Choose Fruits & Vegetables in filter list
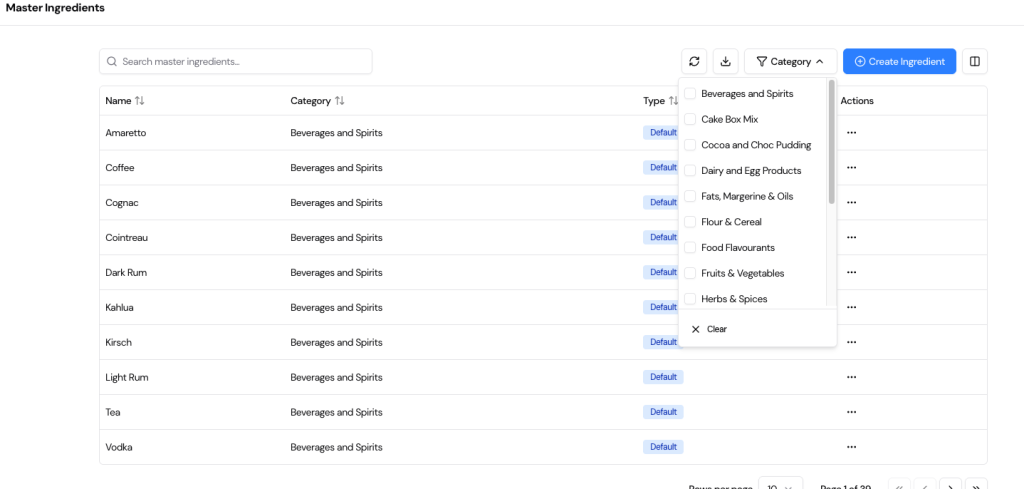This screenshot has height=489, width=1024. [x=690, y=273]
